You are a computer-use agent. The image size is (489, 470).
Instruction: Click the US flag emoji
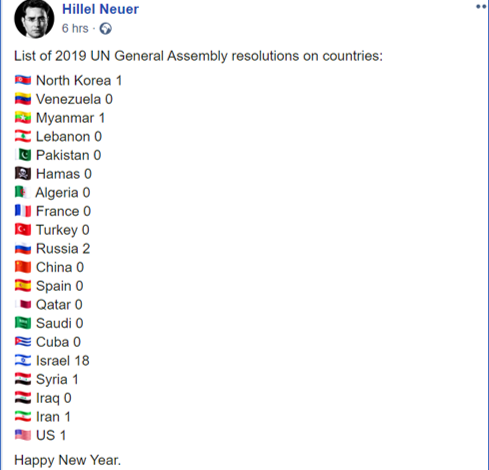tap(23, 435)
